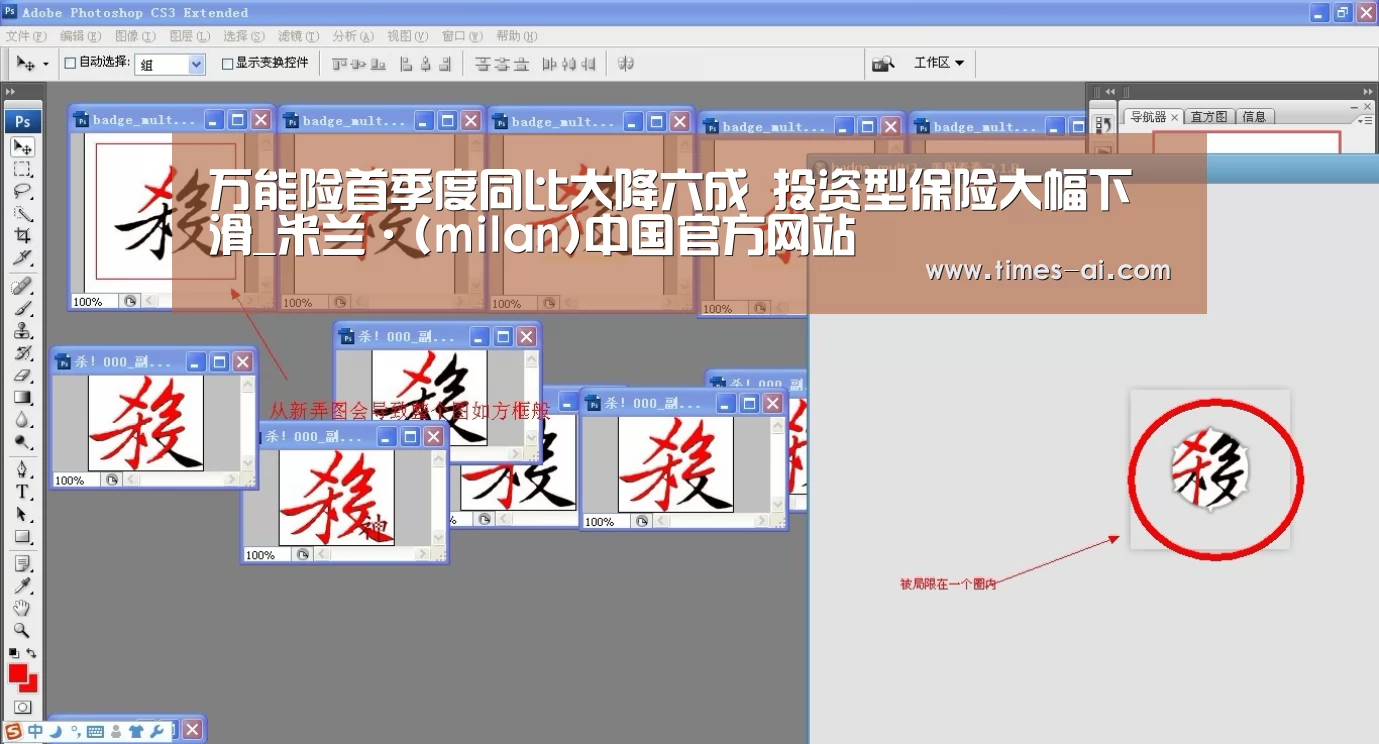
Task: Open the 工作区 workspace dropdown
Action: tap(939, 63)
